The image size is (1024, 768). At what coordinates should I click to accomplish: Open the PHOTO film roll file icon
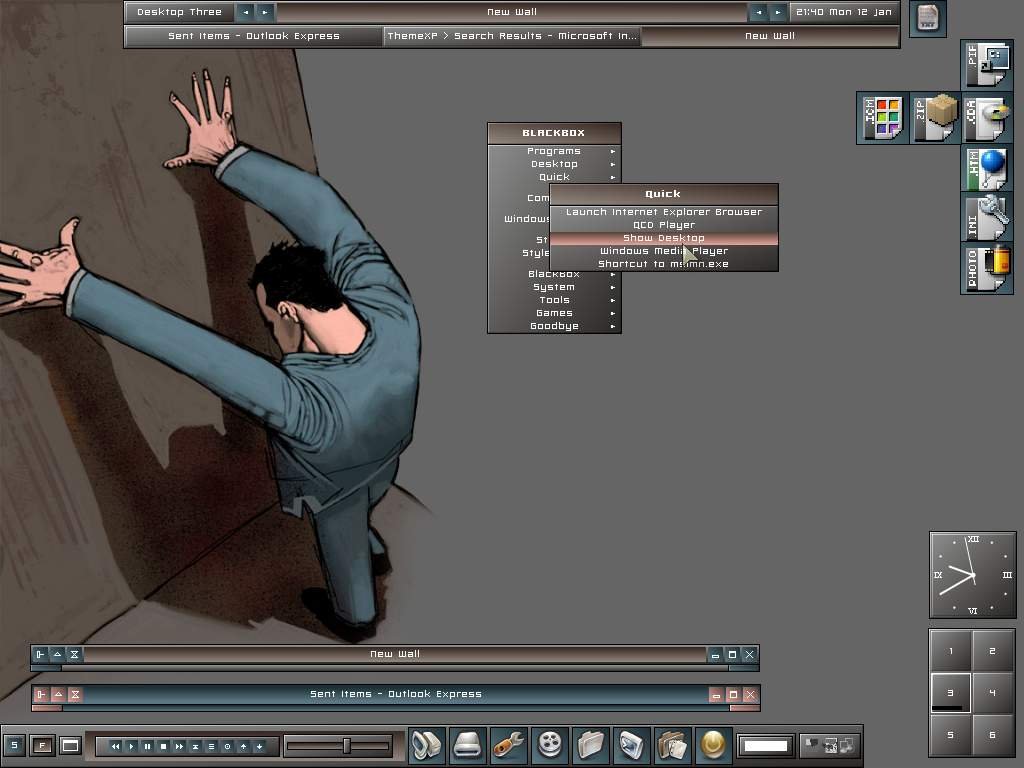tap(987, 268)
